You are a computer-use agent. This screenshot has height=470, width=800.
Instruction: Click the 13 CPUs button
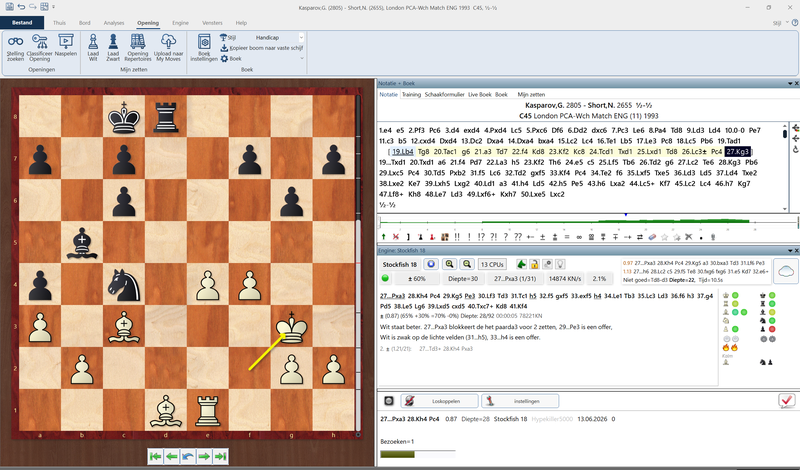(492, 264)
